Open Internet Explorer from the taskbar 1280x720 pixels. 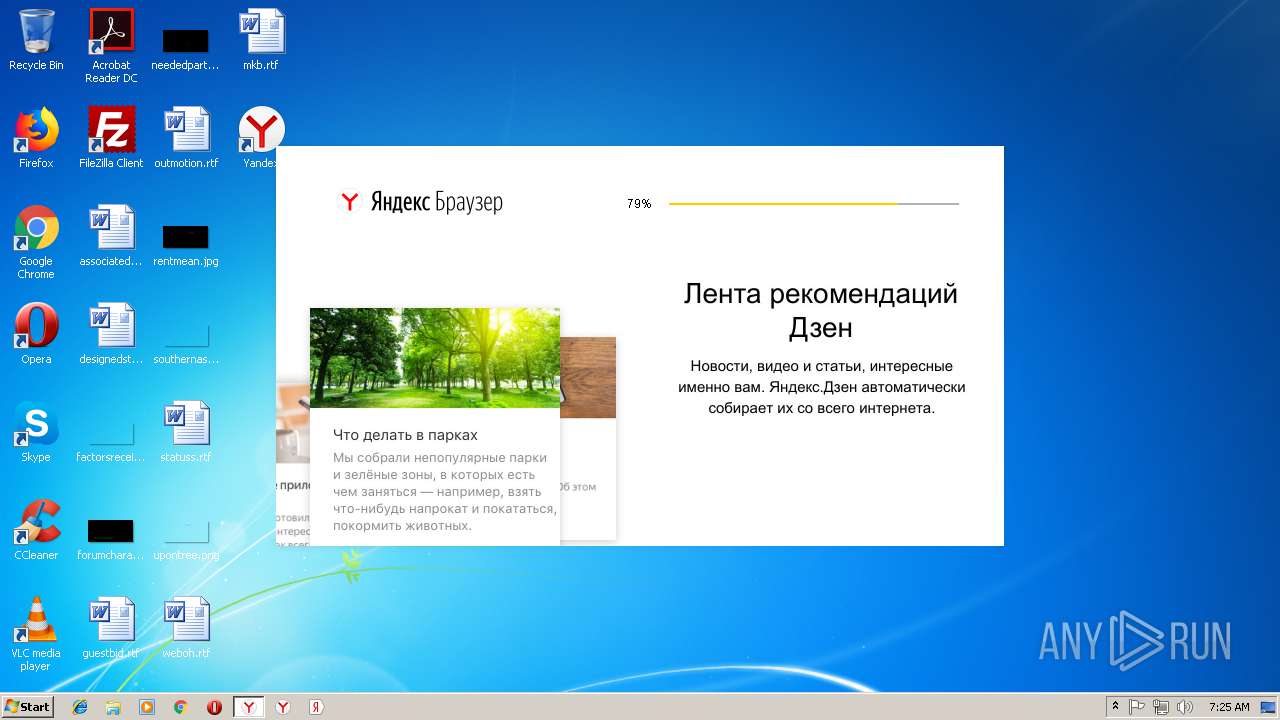click(x=80, y=707)
